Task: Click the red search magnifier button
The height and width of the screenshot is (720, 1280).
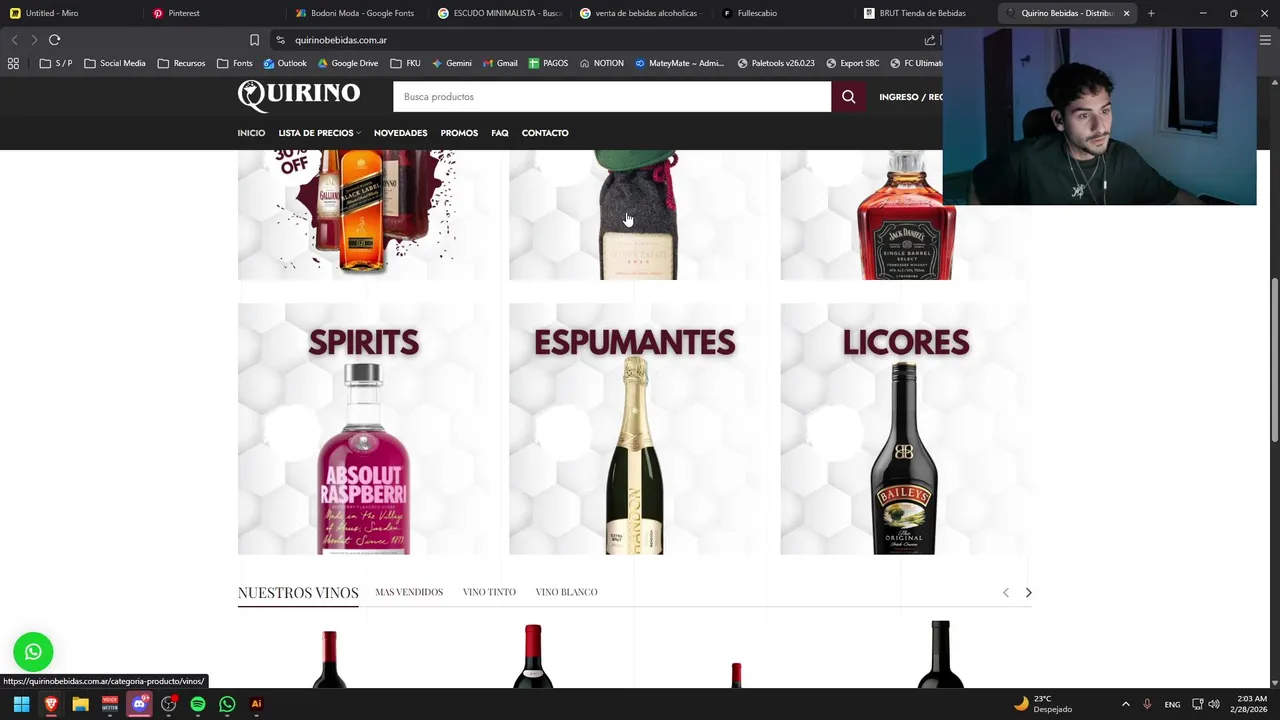Action: (x=849, y=97)
